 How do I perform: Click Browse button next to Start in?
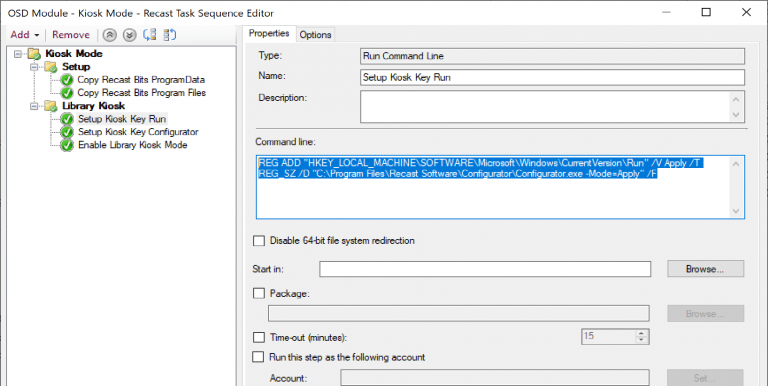coord(705,269)
